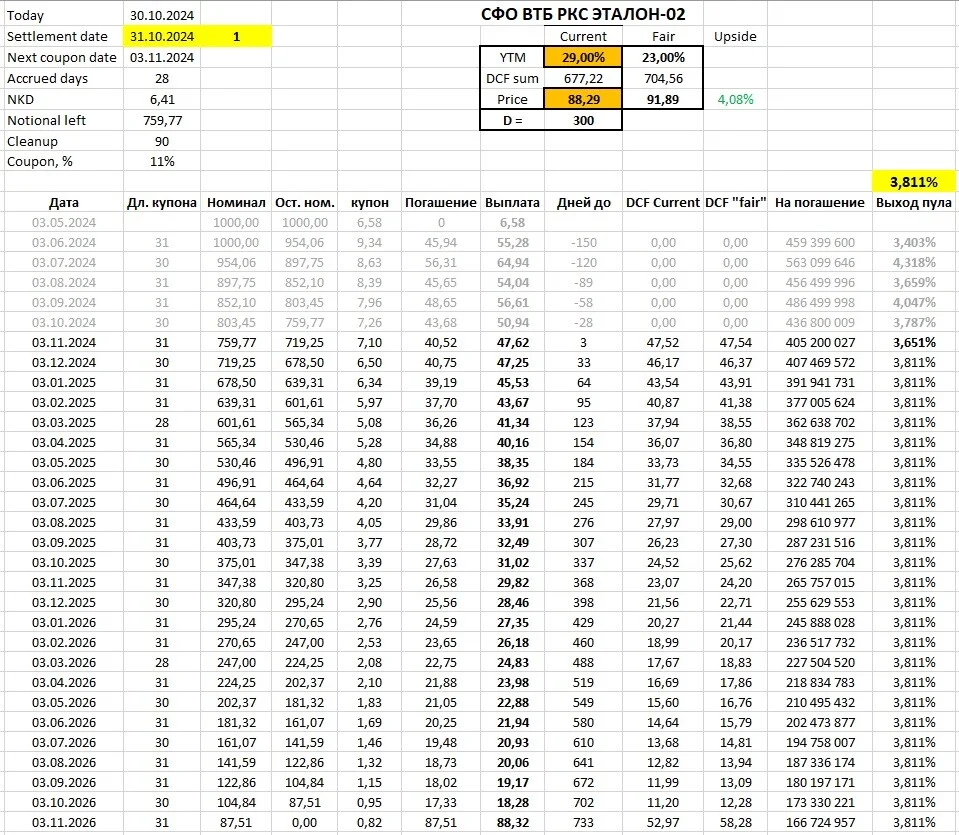Click the coupon value 2,10
The height and width of the screenshot is (835, 959).
pos(369,682)
